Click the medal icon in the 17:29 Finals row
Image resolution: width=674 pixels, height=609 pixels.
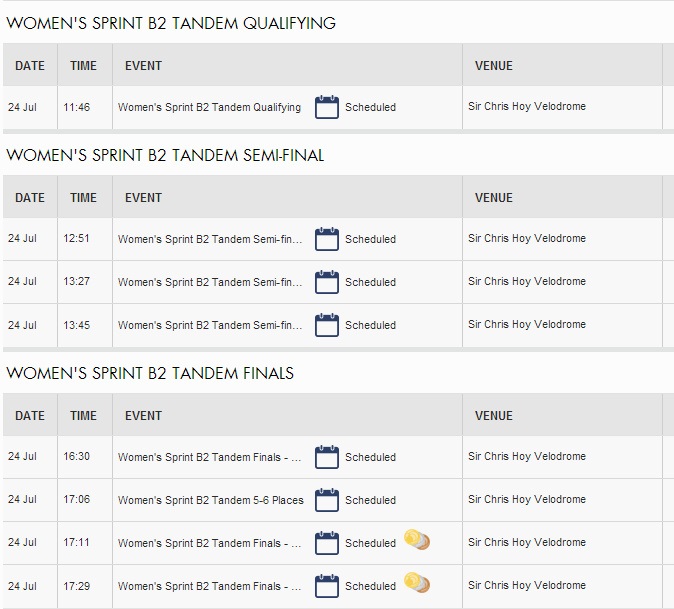[417, 584]
